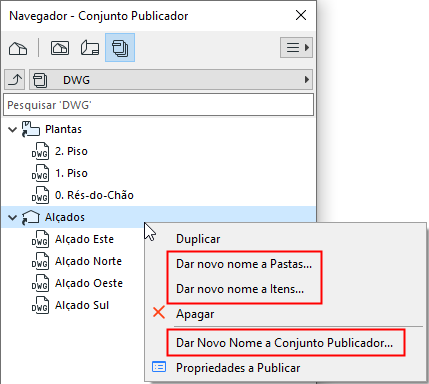The width and height of the screenshot is (429, 384).
Task: Go up one level with arrow button
Action: point(15,80)
